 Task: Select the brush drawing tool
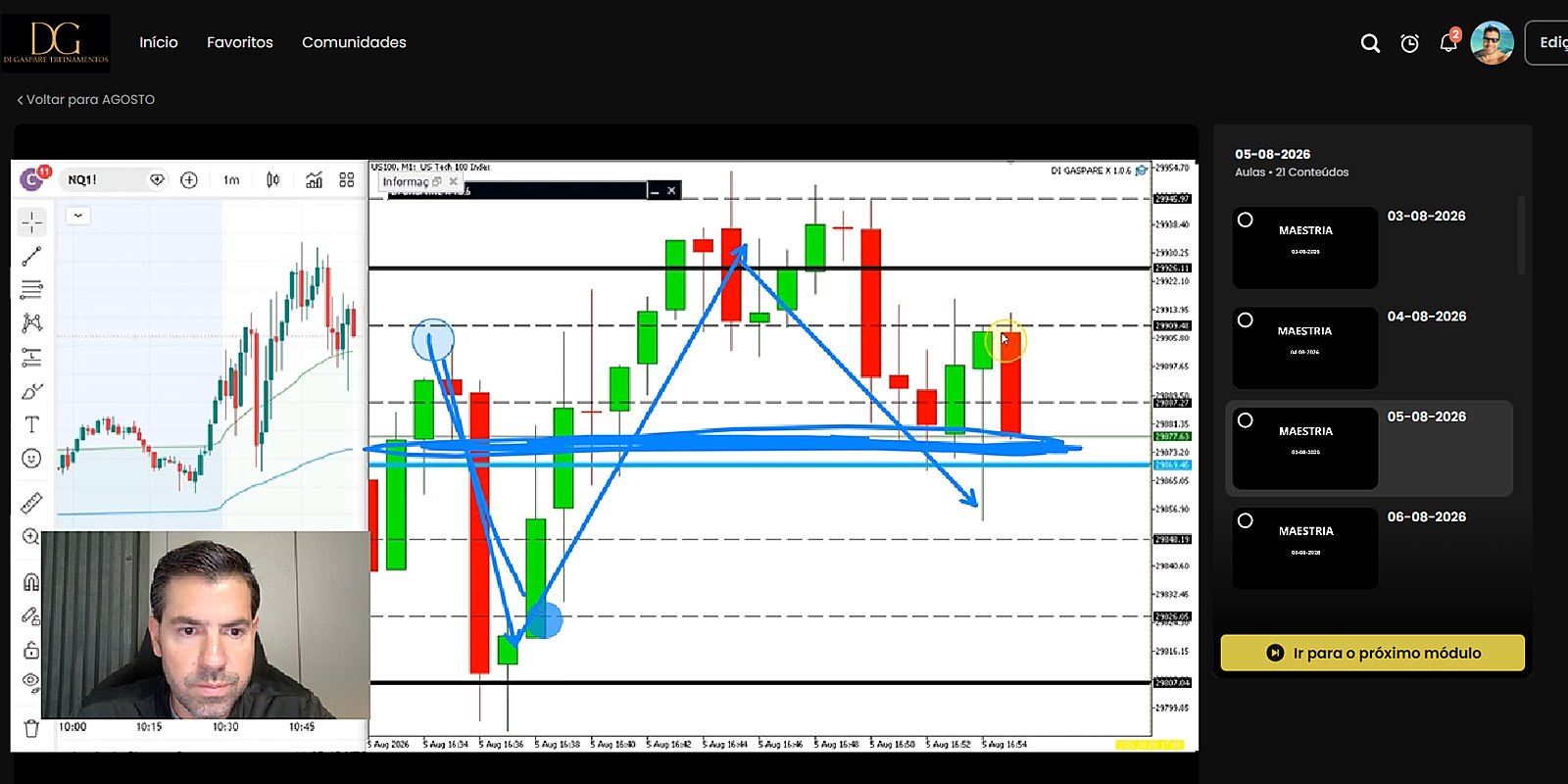coord(31,391)
